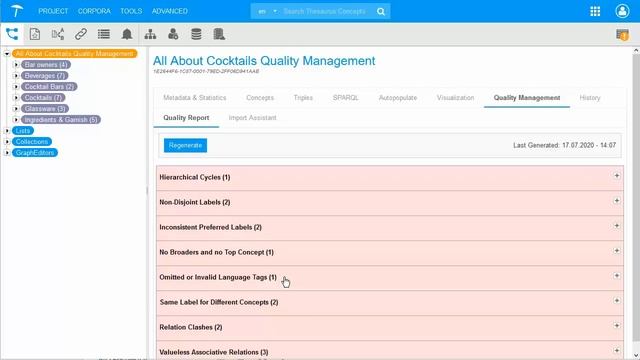The height and width of the screenshot is (360, 640).
Task: Expand Inconsistent Preferred Labels plus icon
Action: click(x=617, y=225)
